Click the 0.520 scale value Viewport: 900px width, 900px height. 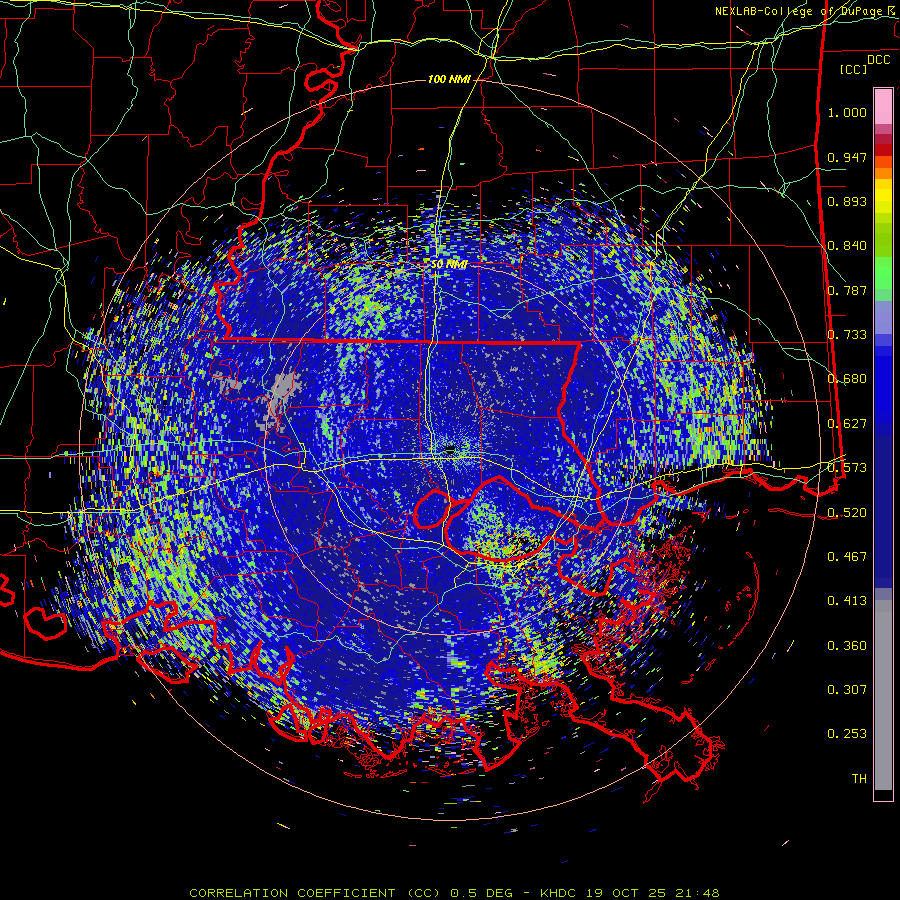(x=847, y=513)
